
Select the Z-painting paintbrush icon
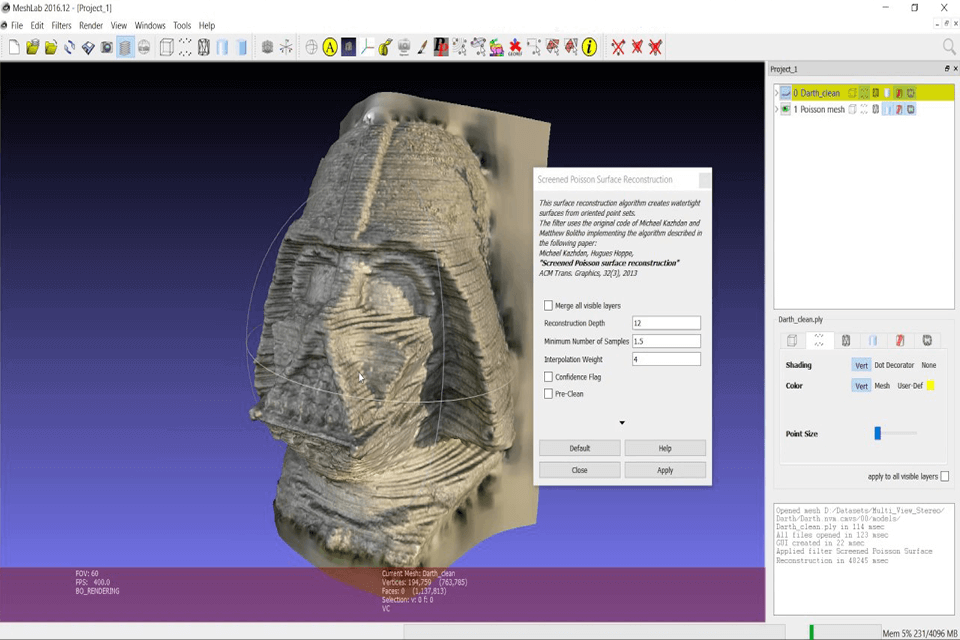(422, 47)
